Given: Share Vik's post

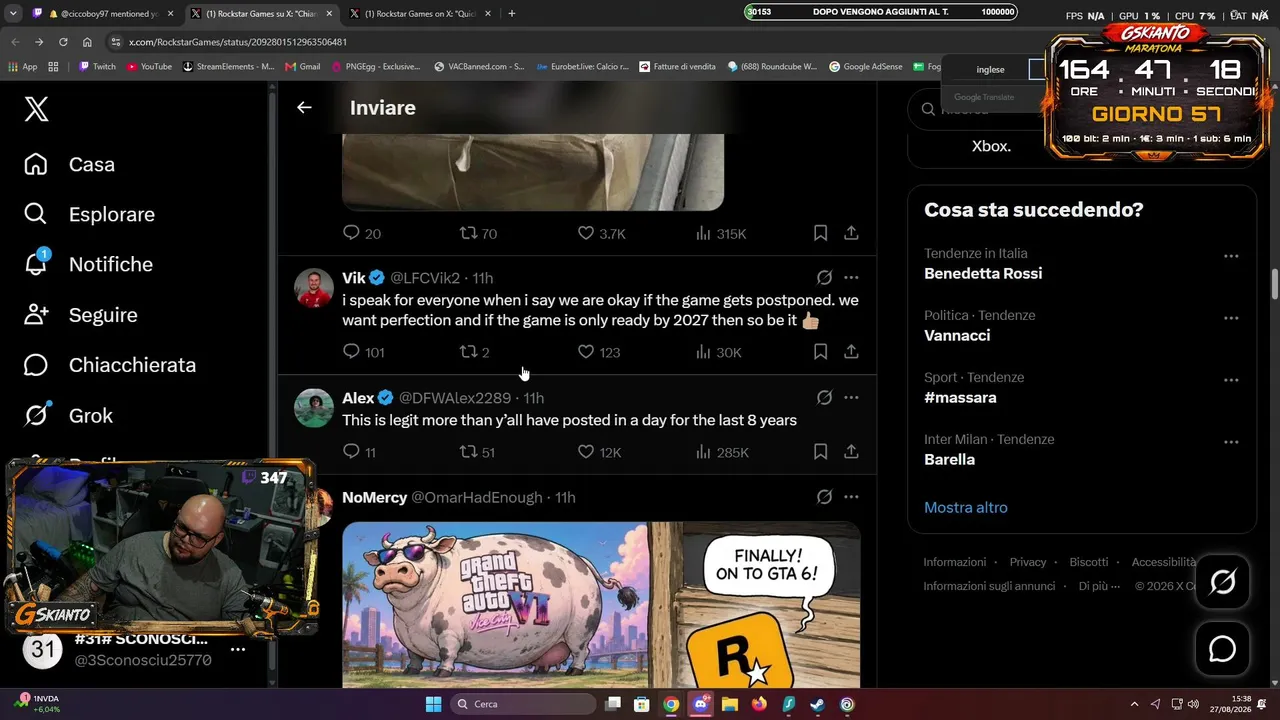Looking at the screenshot, I should tap(851, 352).
